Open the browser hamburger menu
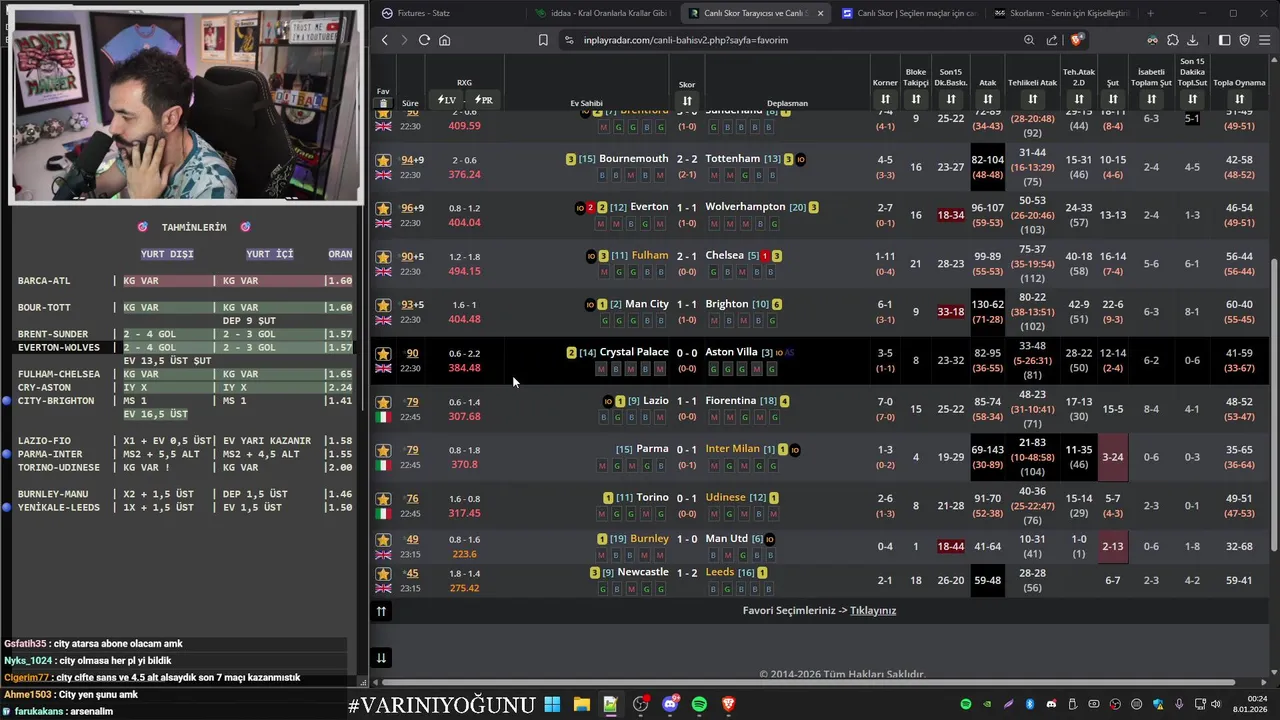Image resolution: width=1280 pixels, height=720 pixels. [x=1265, y=40]
